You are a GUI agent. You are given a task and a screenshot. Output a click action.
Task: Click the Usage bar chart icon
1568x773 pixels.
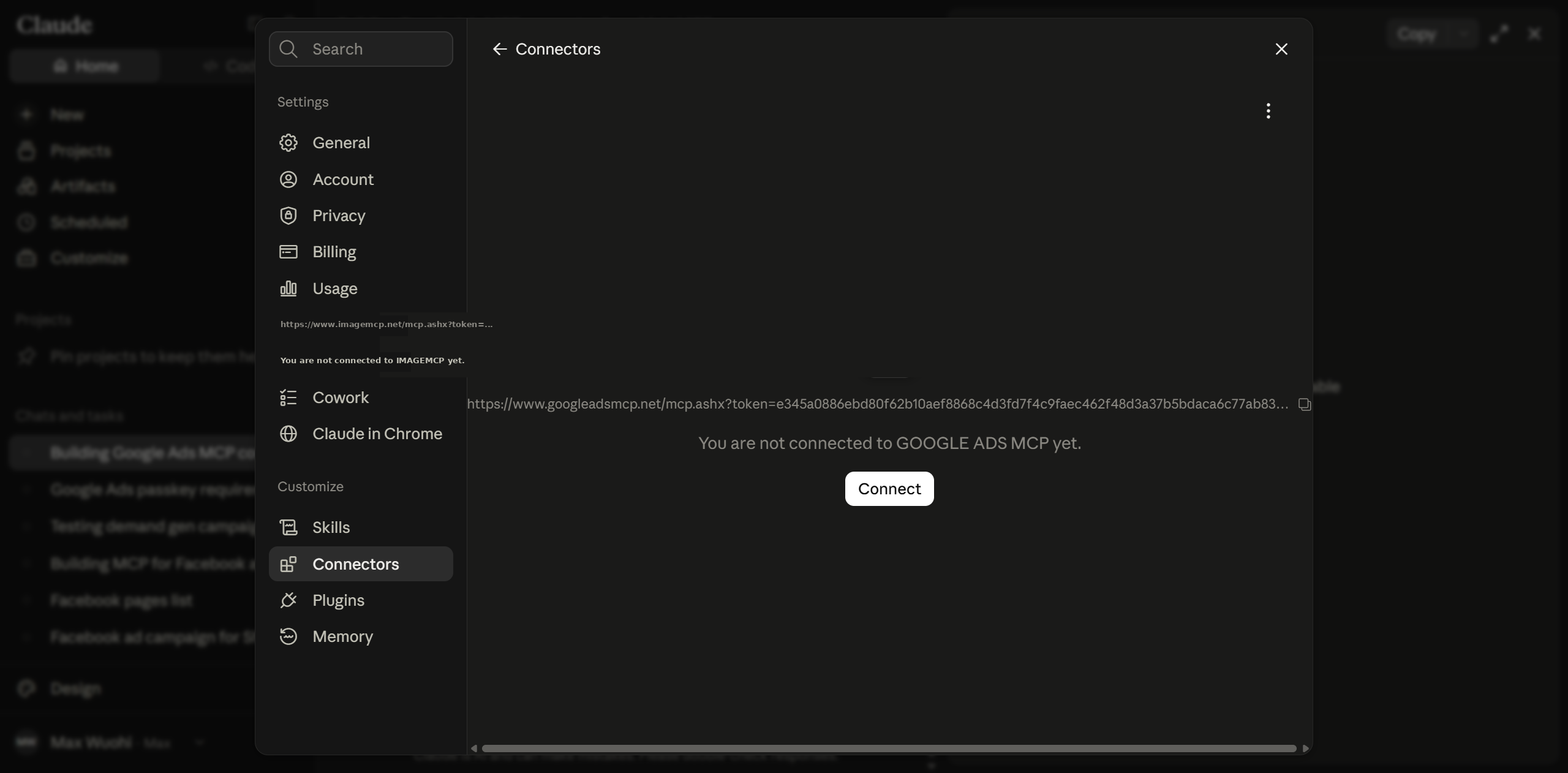[288, 288]
